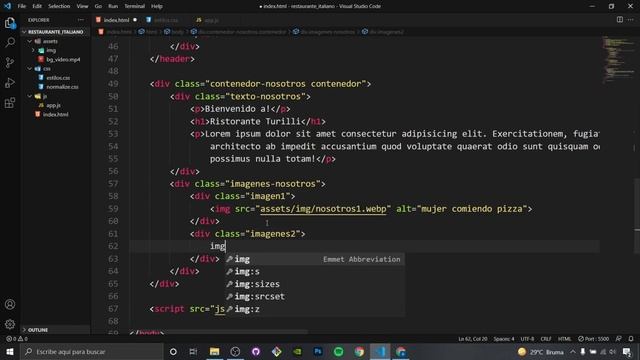The image size is (640, 360).
Task: Choose the img:z suggestion
Action: tap(315, 309)
